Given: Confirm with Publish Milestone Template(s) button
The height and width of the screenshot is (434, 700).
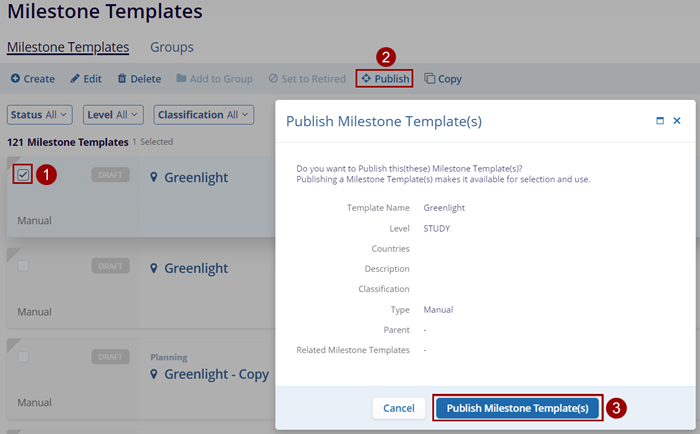Looking at the screenshot, I should coord(517,408).
